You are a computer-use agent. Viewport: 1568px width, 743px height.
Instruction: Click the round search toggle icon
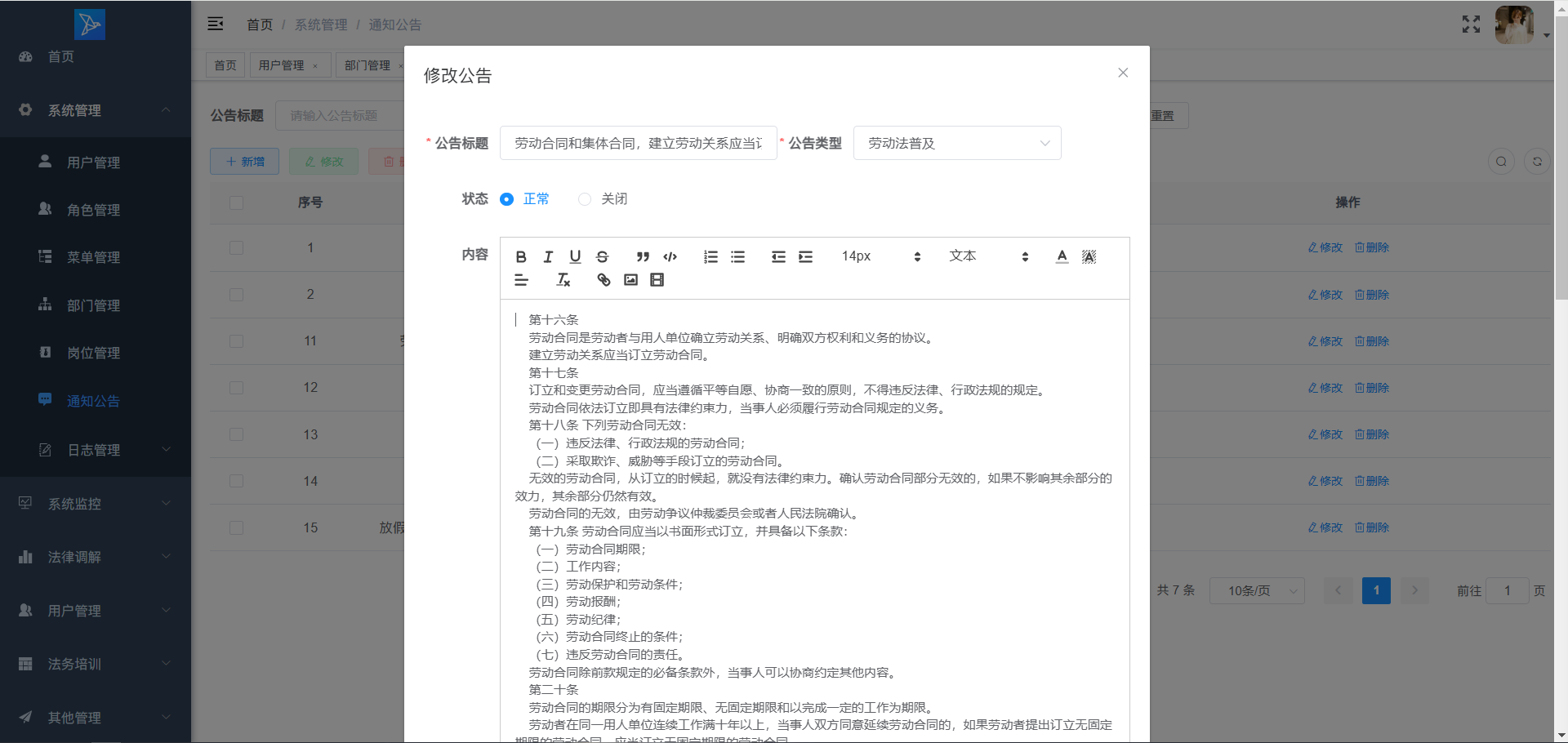[1501, 162]
